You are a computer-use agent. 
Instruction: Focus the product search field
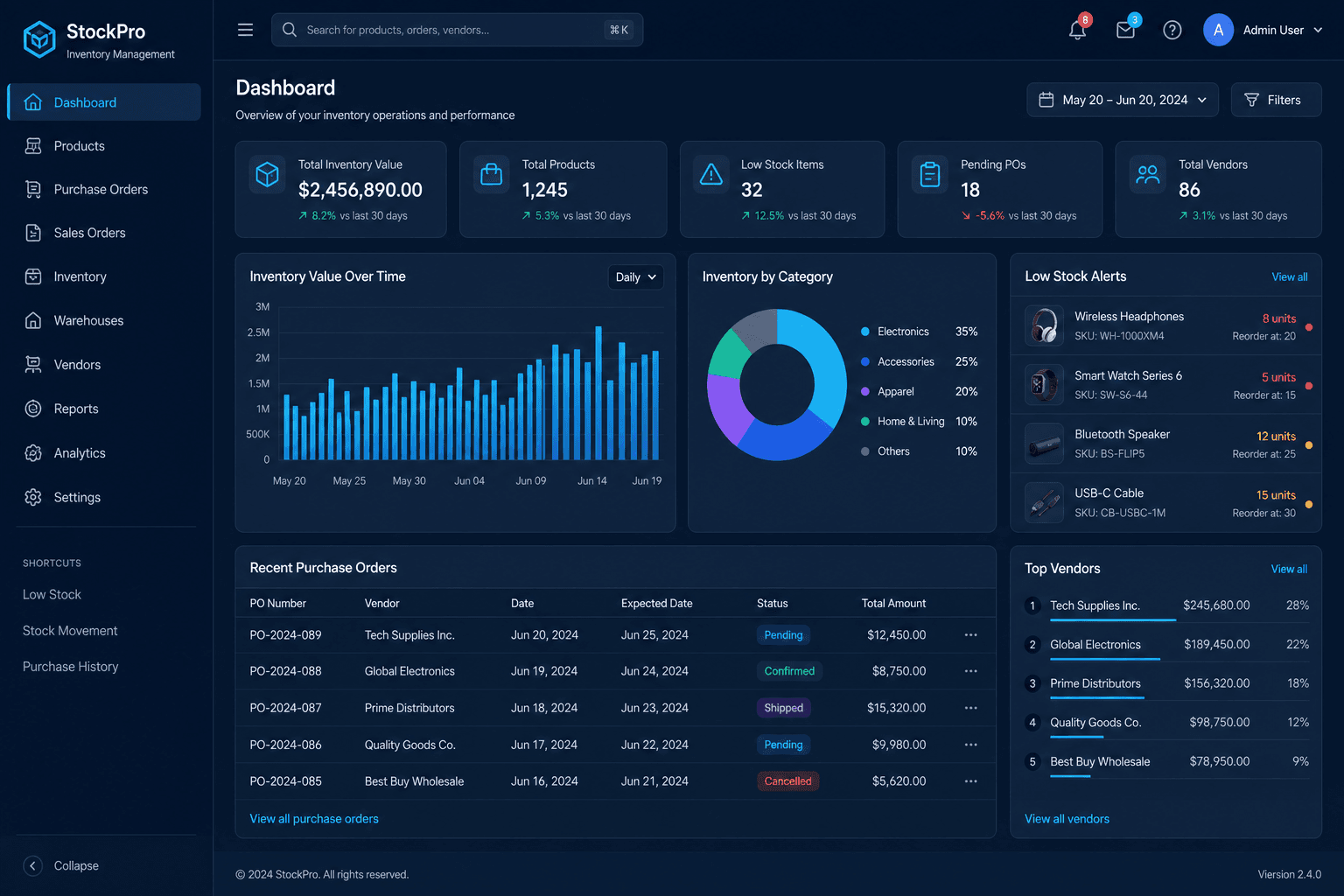coord(457,30)
